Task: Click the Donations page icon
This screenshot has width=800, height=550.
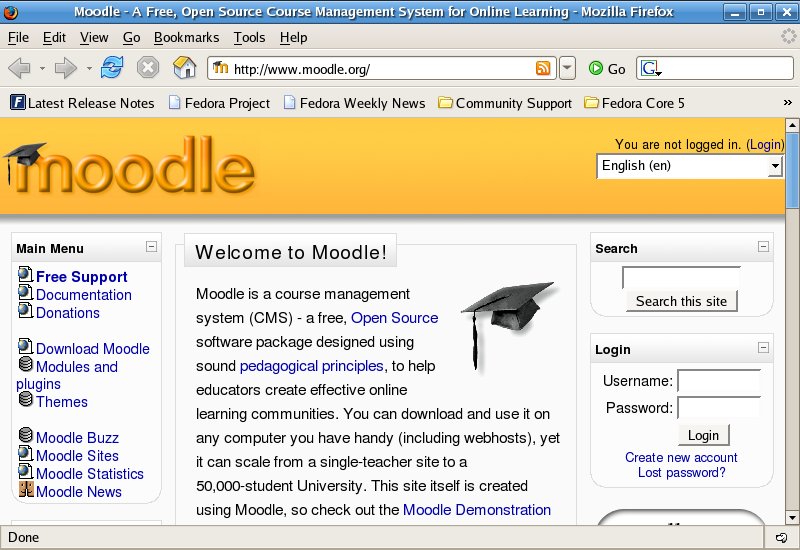Action: (26, 310)
